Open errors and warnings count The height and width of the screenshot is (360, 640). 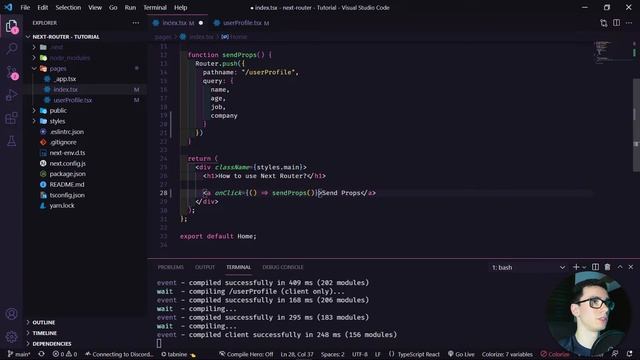tap(64, 354)
